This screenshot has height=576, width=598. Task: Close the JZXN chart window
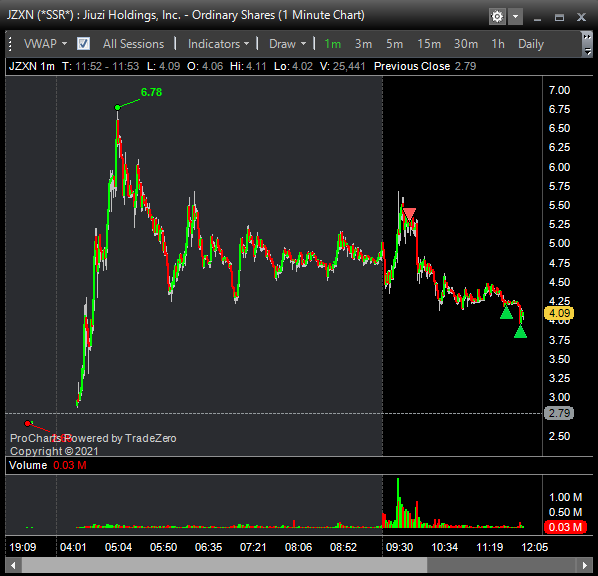[581, 17]
